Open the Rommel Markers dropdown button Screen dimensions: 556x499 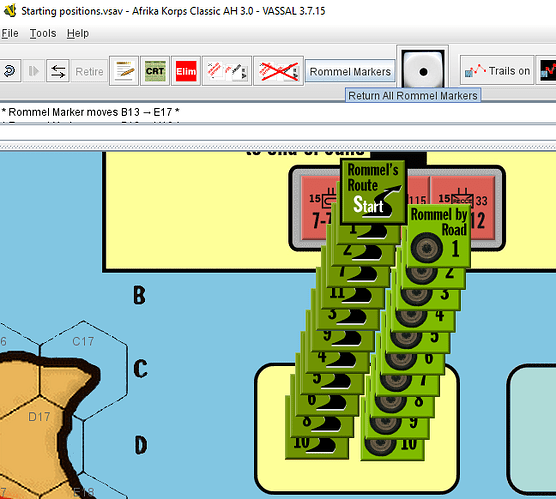pos(350,71)
